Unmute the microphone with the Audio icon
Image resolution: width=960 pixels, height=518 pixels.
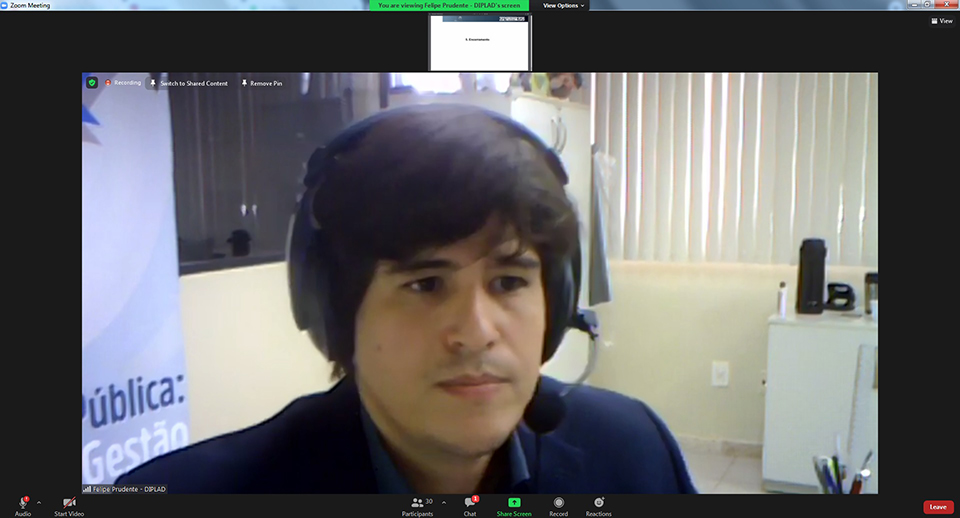tap(22, 502)
